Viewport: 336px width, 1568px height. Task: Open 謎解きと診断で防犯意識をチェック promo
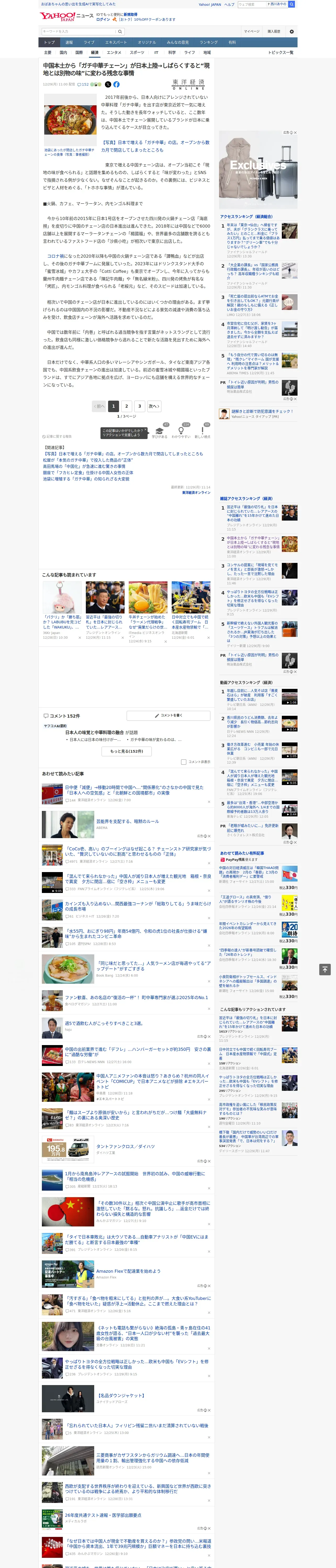pyautogui.click(x=262, y=412)
